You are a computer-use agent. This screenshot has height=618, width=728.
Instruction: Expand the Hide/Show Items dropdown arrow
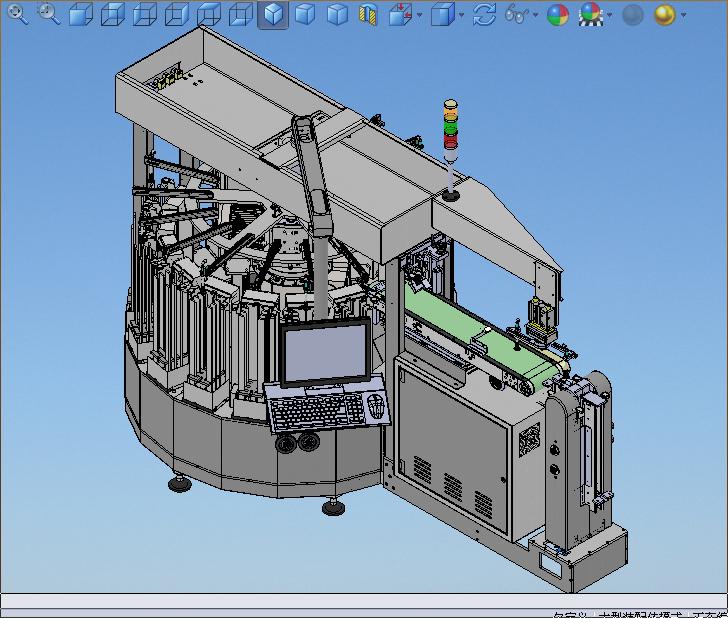tap(535, 15)
